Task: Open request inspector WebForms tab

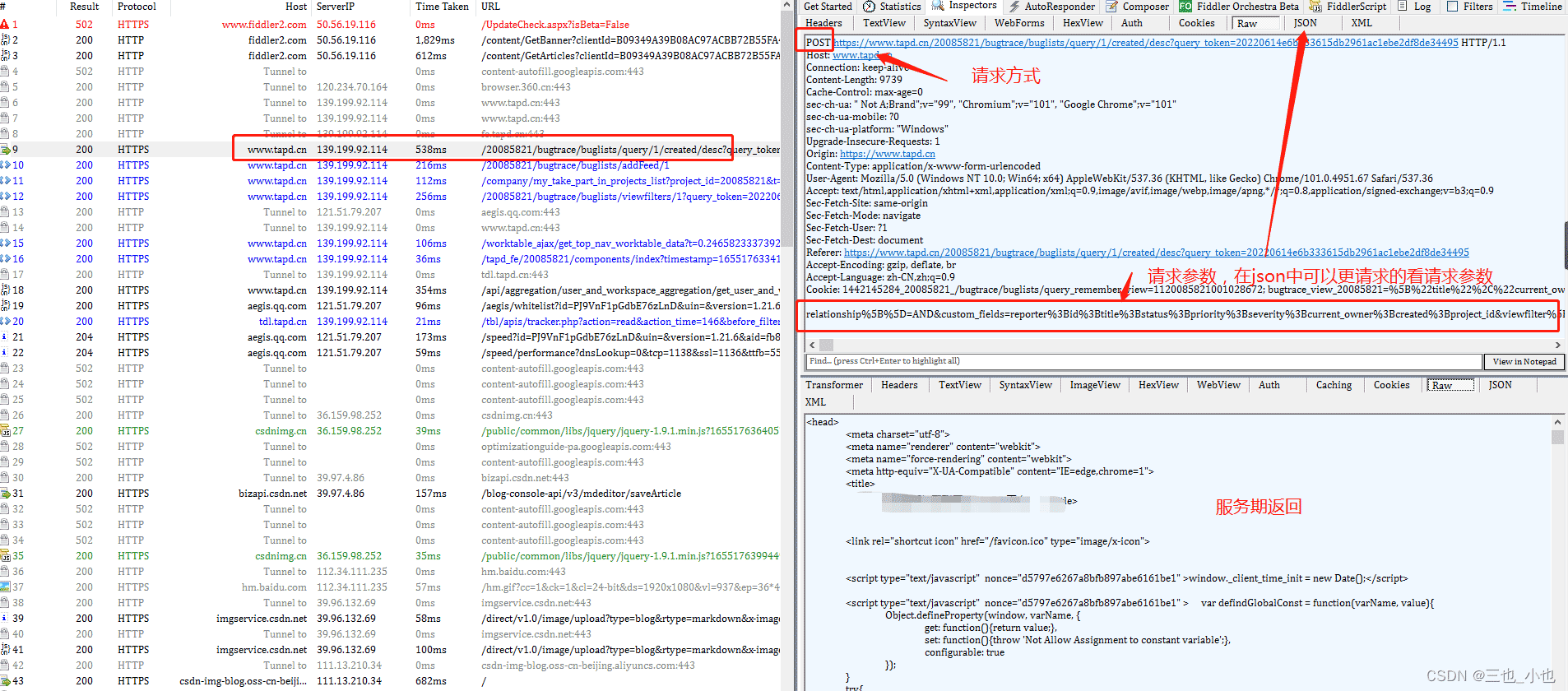Action: point(1018,23)
